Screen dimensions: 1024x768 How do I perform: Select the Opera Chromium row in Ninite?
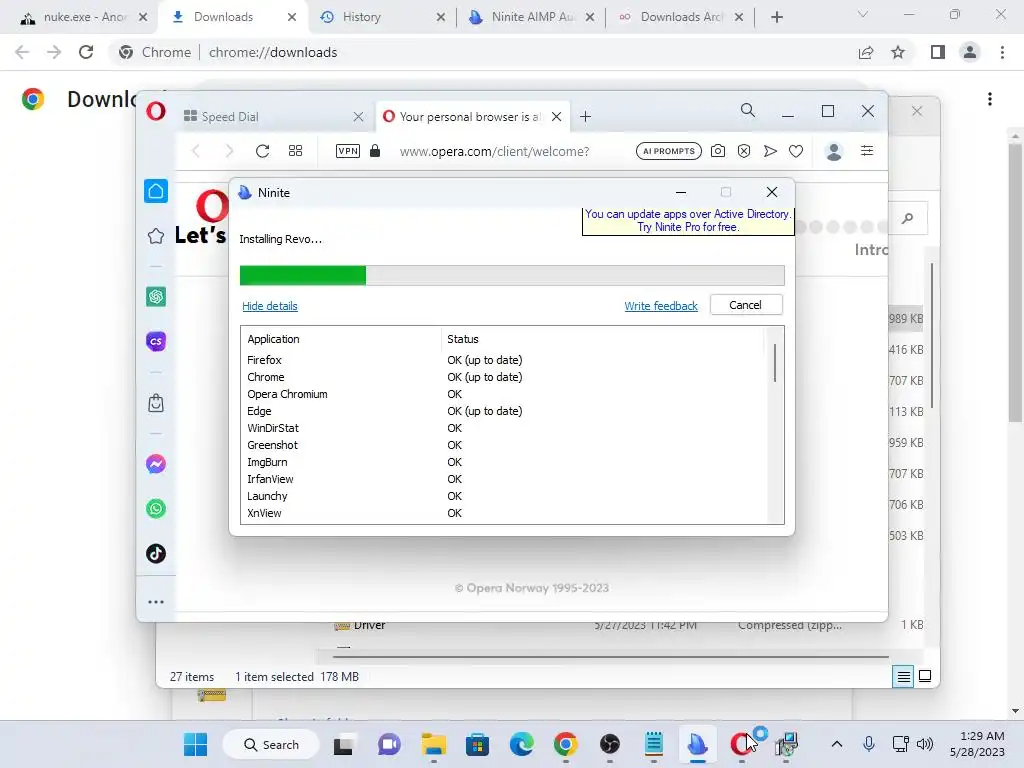pos(502,394)
